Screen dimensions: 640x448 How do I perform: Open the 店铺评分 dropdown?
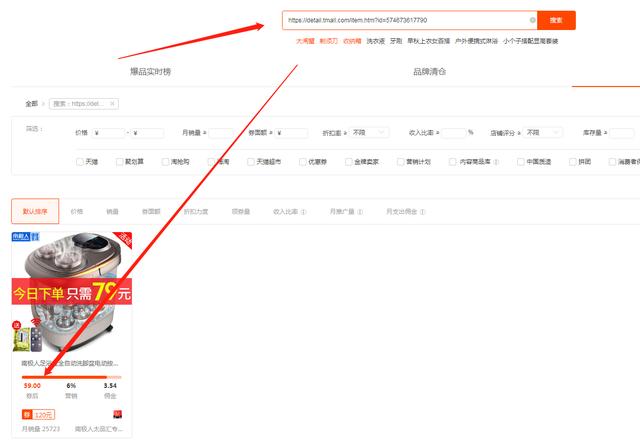[543, 133]
